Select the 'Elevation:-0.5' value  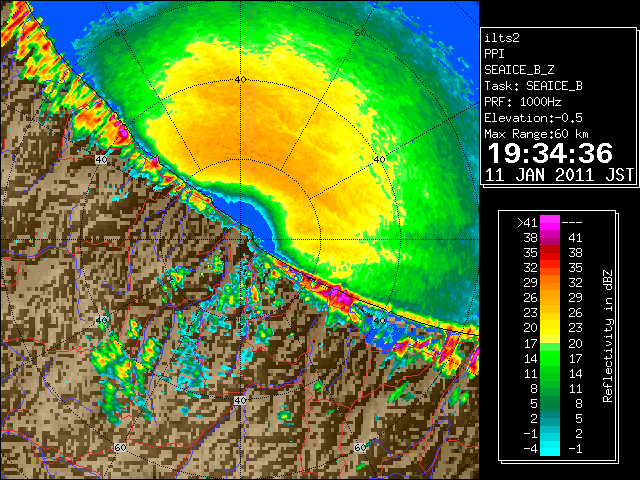coord(533,118)
